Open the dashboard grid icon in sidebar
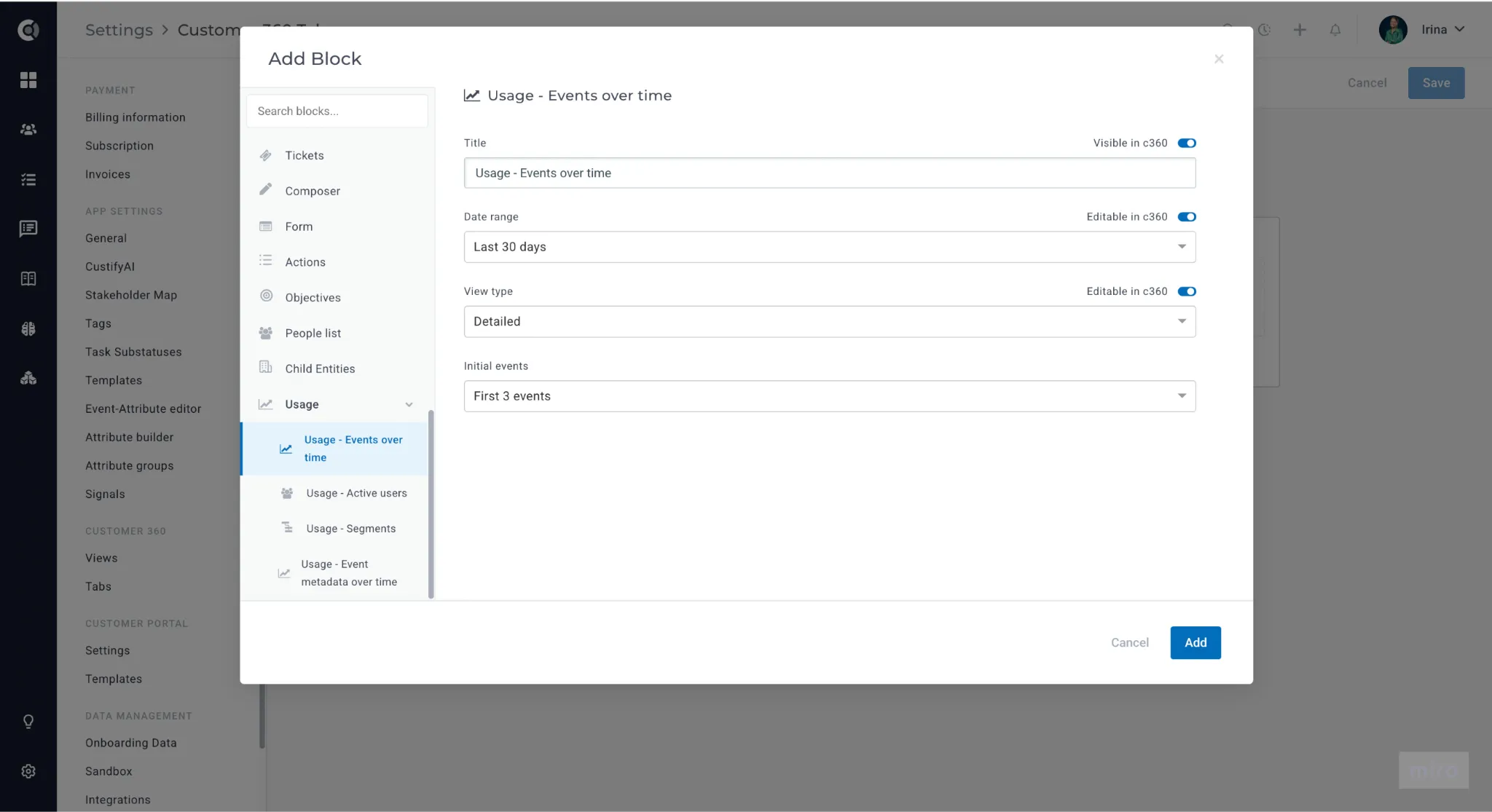Viewport: 1492px width, 812px height. coord(28,80)
